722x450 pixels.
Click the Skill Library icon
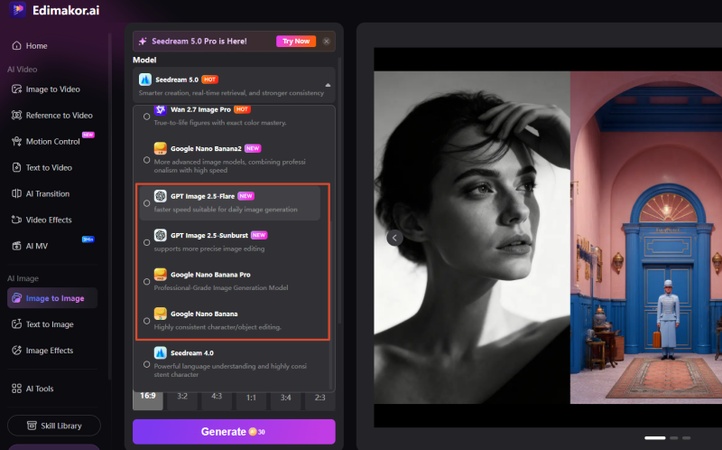pos(32,426)
